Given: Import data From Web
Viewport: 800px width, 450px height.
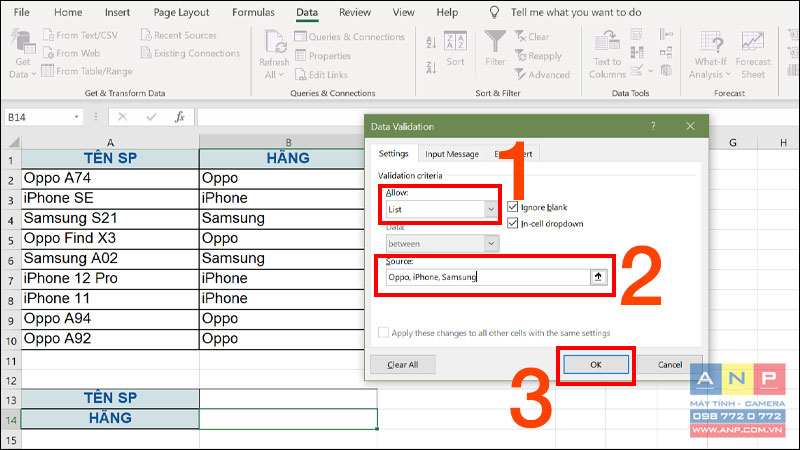Looking at the screenshot, I should click(x=71, y=53).
